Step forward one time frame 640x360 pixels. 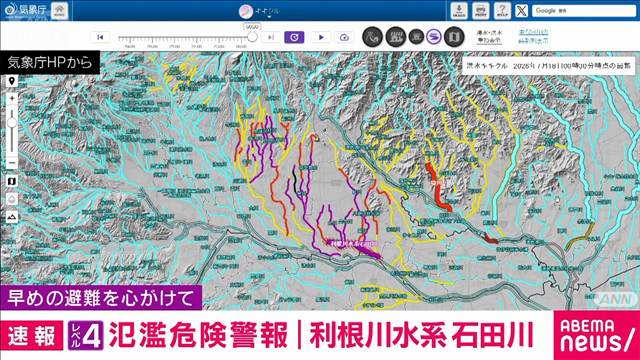pos(271,37)
